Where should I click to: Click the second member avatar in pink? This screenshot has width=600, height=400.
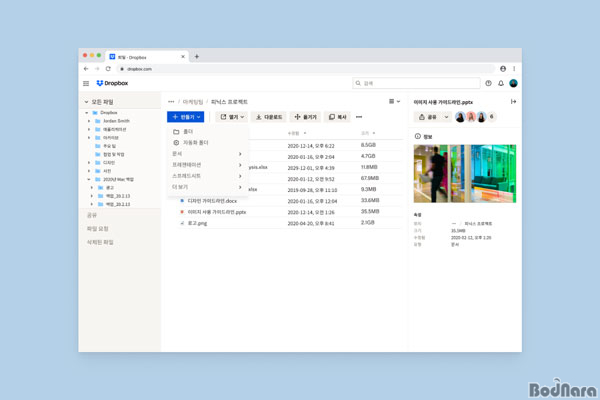(471, 117)
